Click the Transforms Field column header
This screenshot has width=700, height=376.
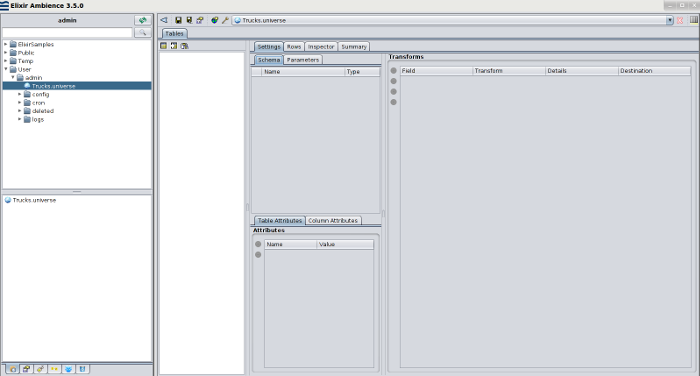pyautogui.click(x=436, y=71)
